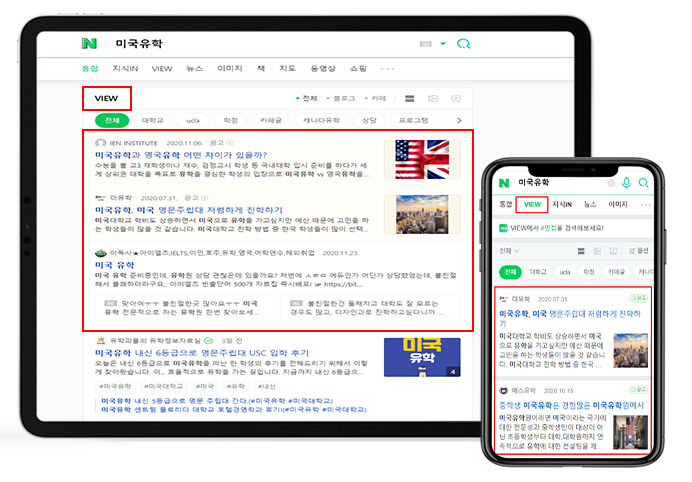Open the 책 tab on the tablet
The height and width of the screenshot is (482, 692).
point(261,68)
